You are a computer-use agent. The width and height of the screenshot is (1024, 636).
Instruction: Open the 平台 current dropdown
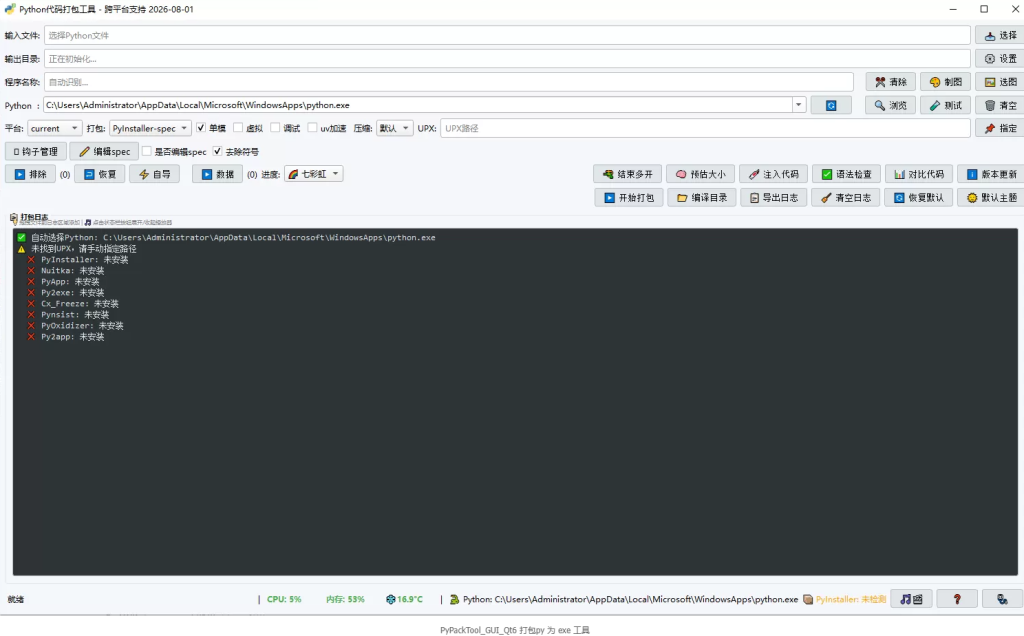[55, 128]
